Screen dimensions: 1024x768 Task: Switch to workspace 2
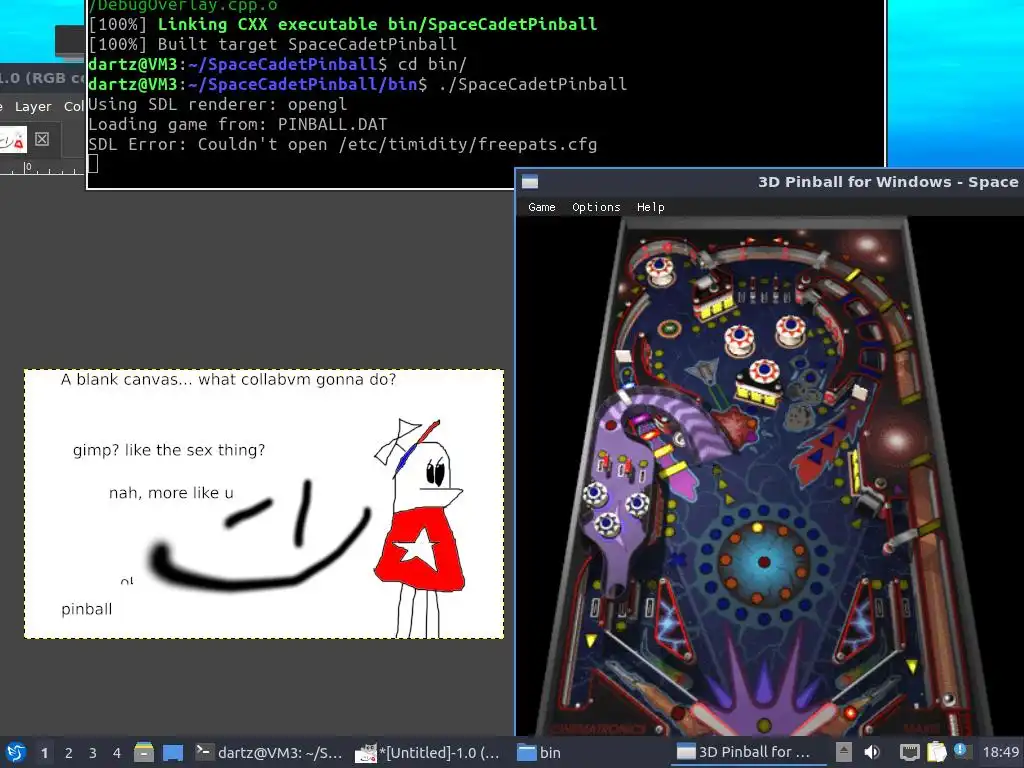(69, 753)
